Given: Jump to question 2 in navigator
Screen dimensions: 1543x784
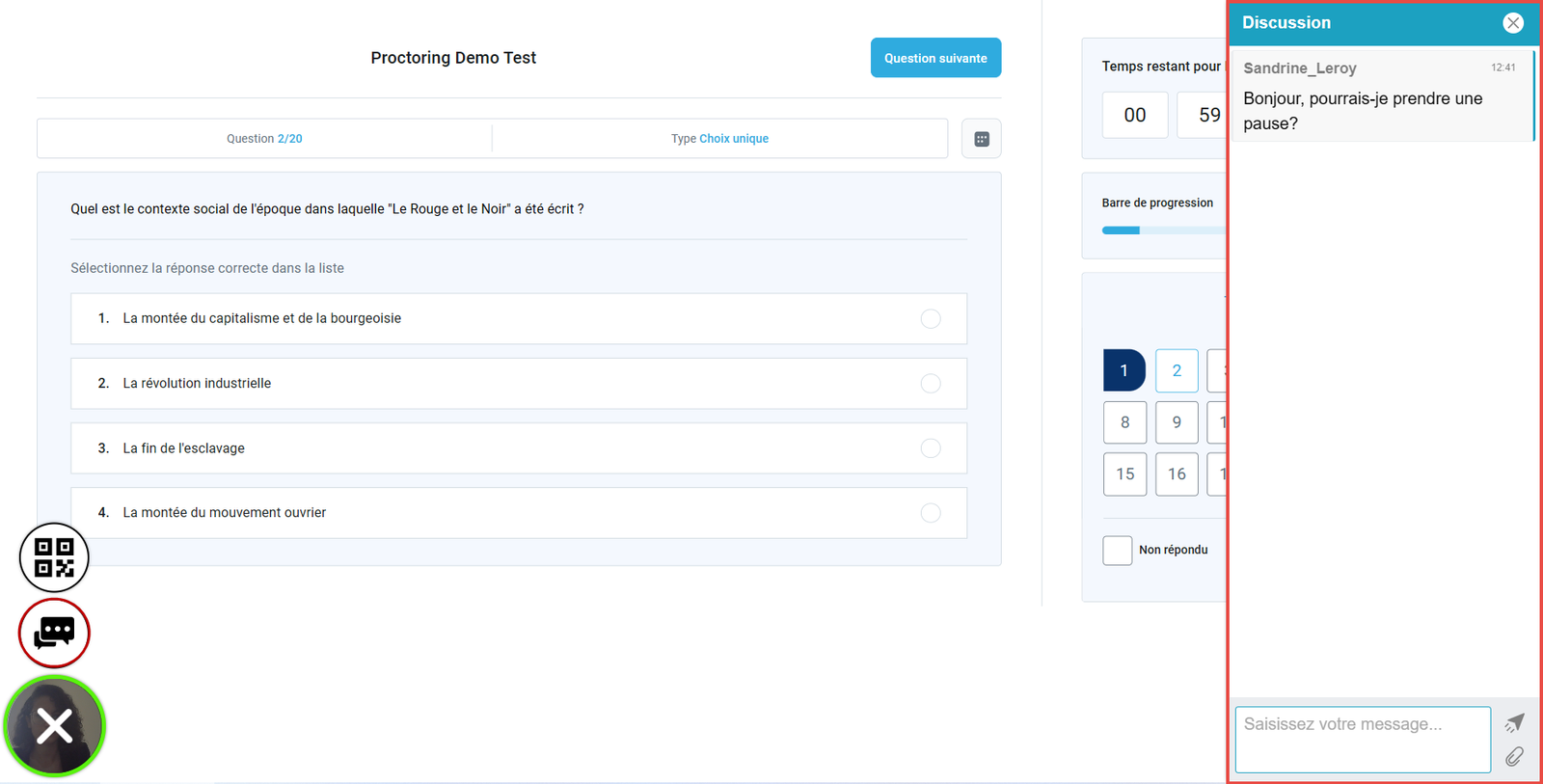Looking at the screenshot, I should [1176, 370].
